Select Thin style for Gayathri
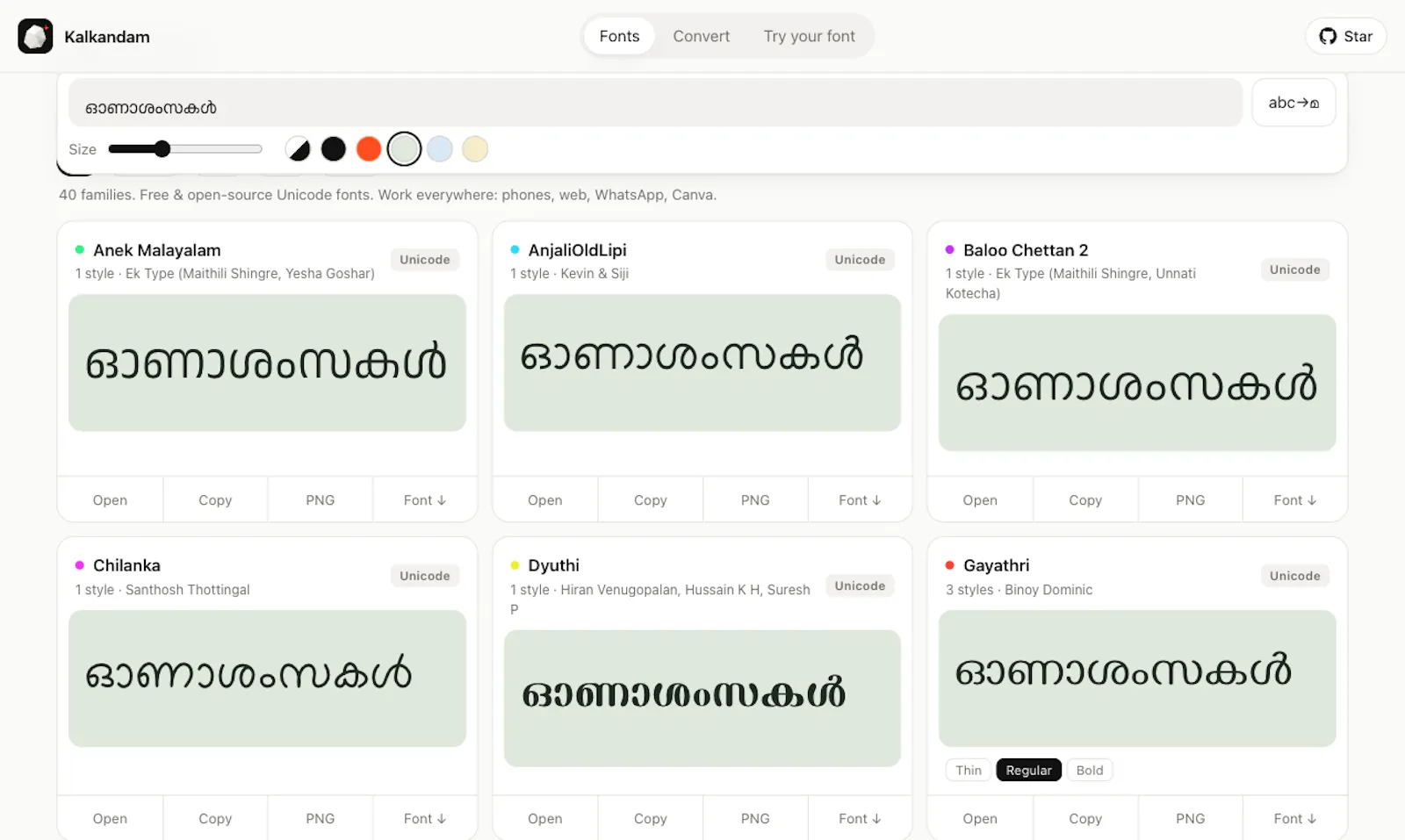 (x=969, y=771)
